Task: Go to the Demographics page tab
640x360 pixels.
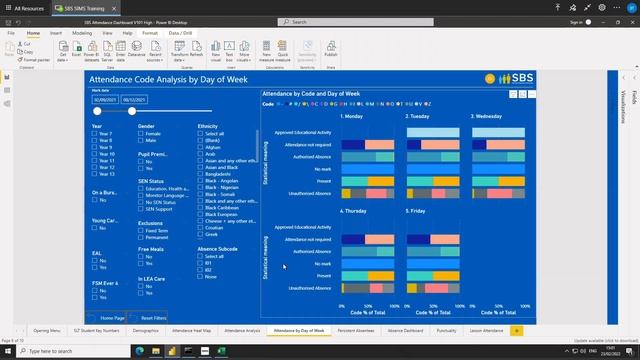Action: pyautogui.click(x=146, y=331)
